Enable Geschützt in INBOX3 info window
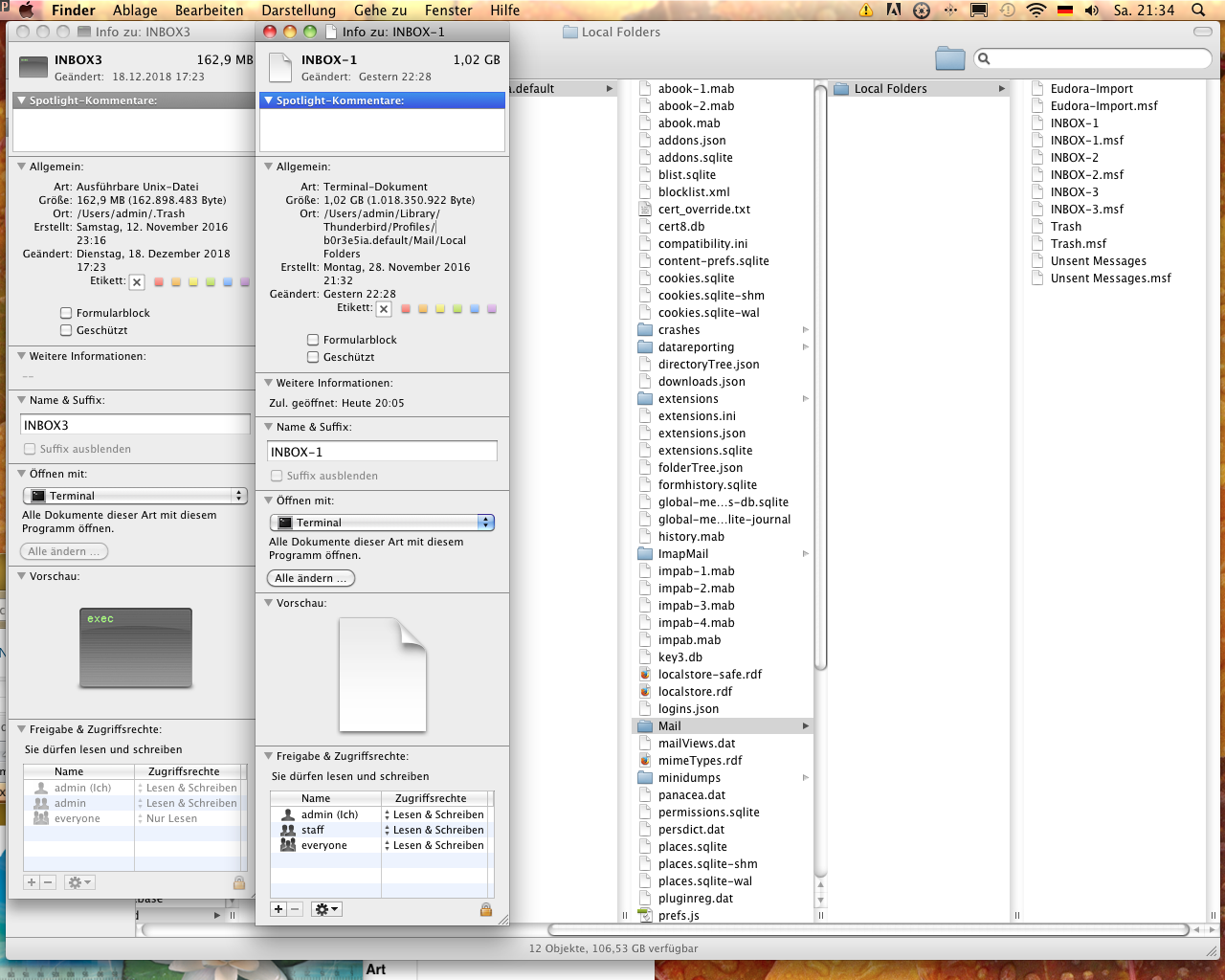This screenshot has width=1225, height=980. pos(66,330)
